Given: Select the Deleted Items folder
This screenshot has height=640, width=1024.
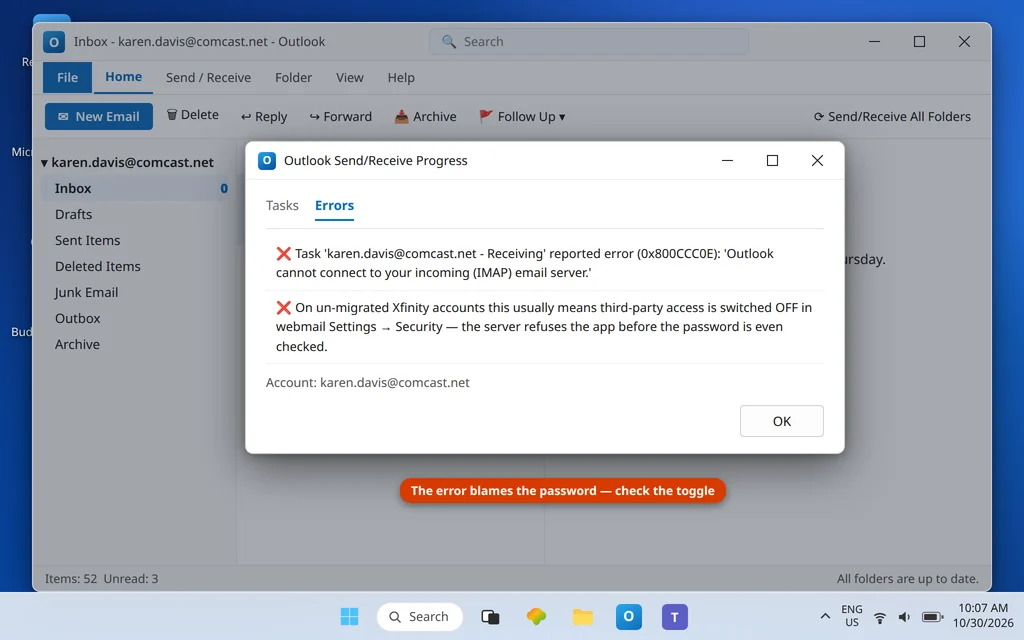Looking at the screenshot, I should point(136,266).
